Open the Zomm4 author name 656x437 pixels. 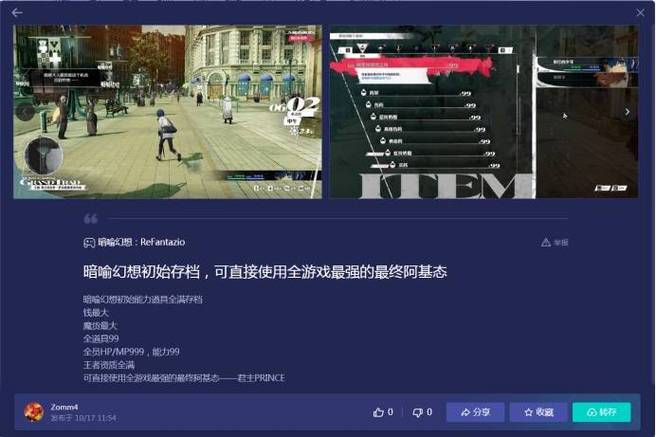(x=64, y=407)
